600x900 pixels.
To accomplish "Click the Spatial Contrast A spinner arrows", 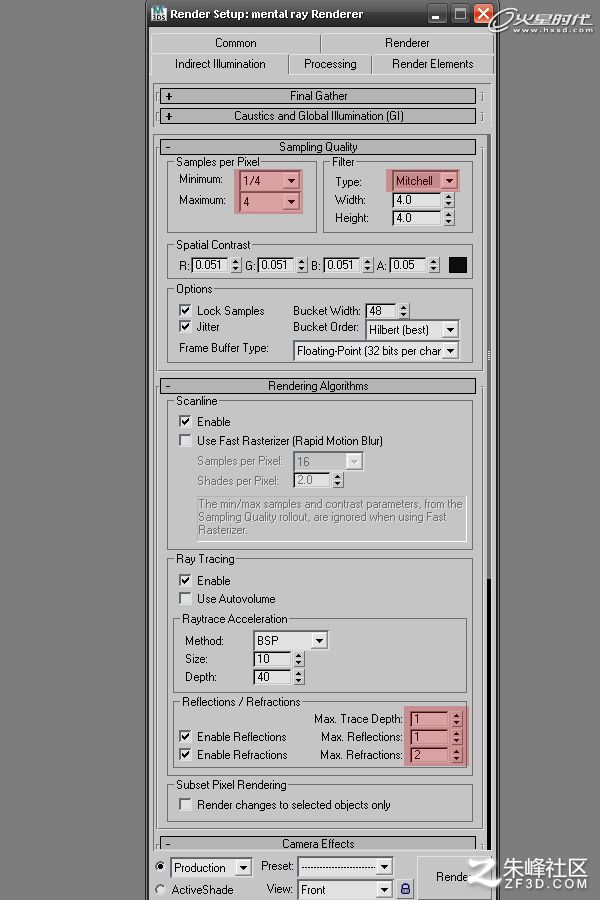I will point(434,265).
